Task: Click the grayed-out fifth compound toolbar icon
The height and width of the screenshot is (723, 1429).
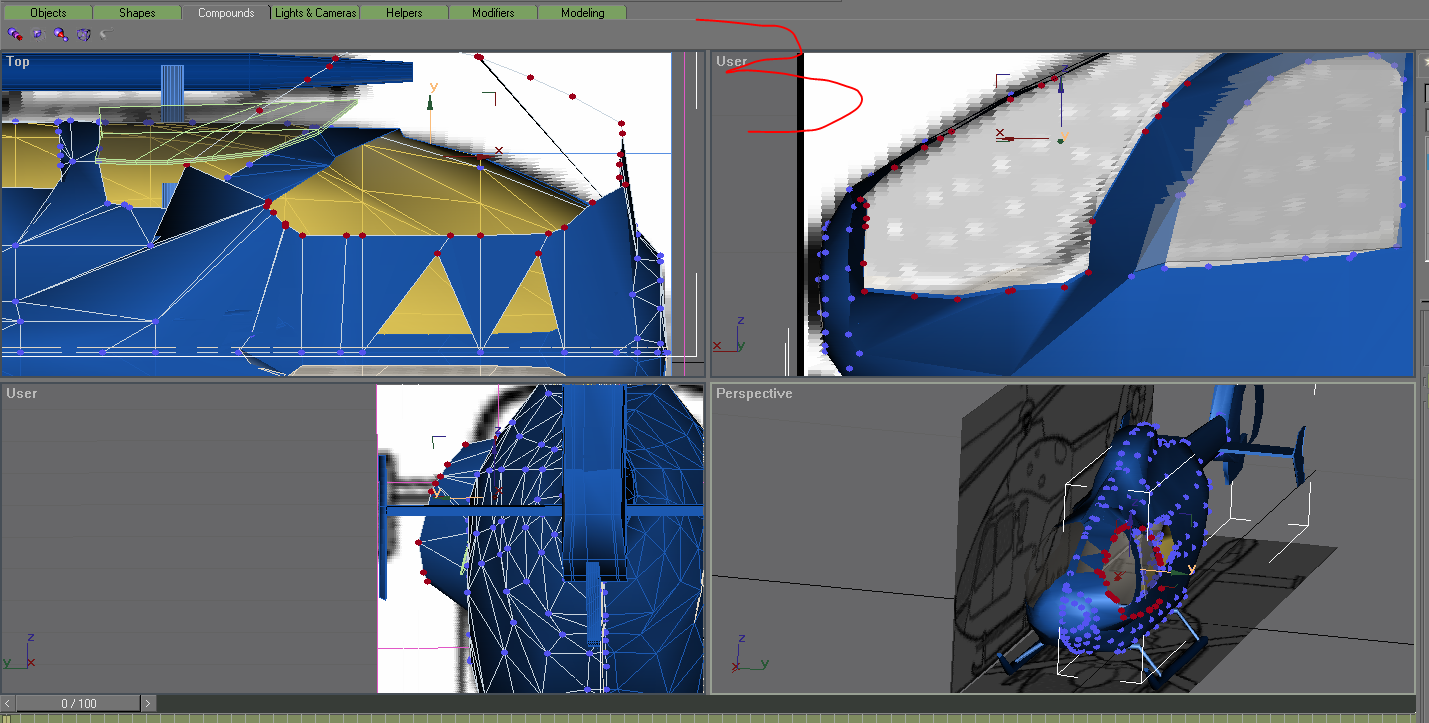Action: tap(106, 34)
